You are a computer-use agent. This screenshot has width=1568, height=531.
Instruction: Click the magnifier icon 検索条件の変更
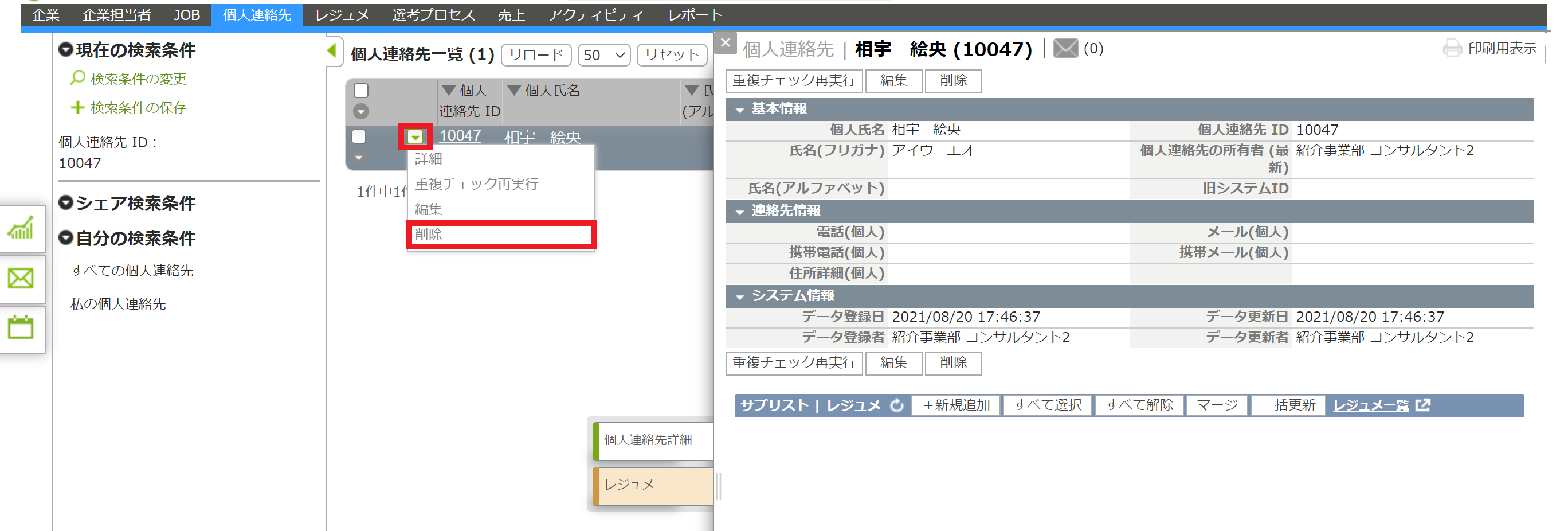77,78
